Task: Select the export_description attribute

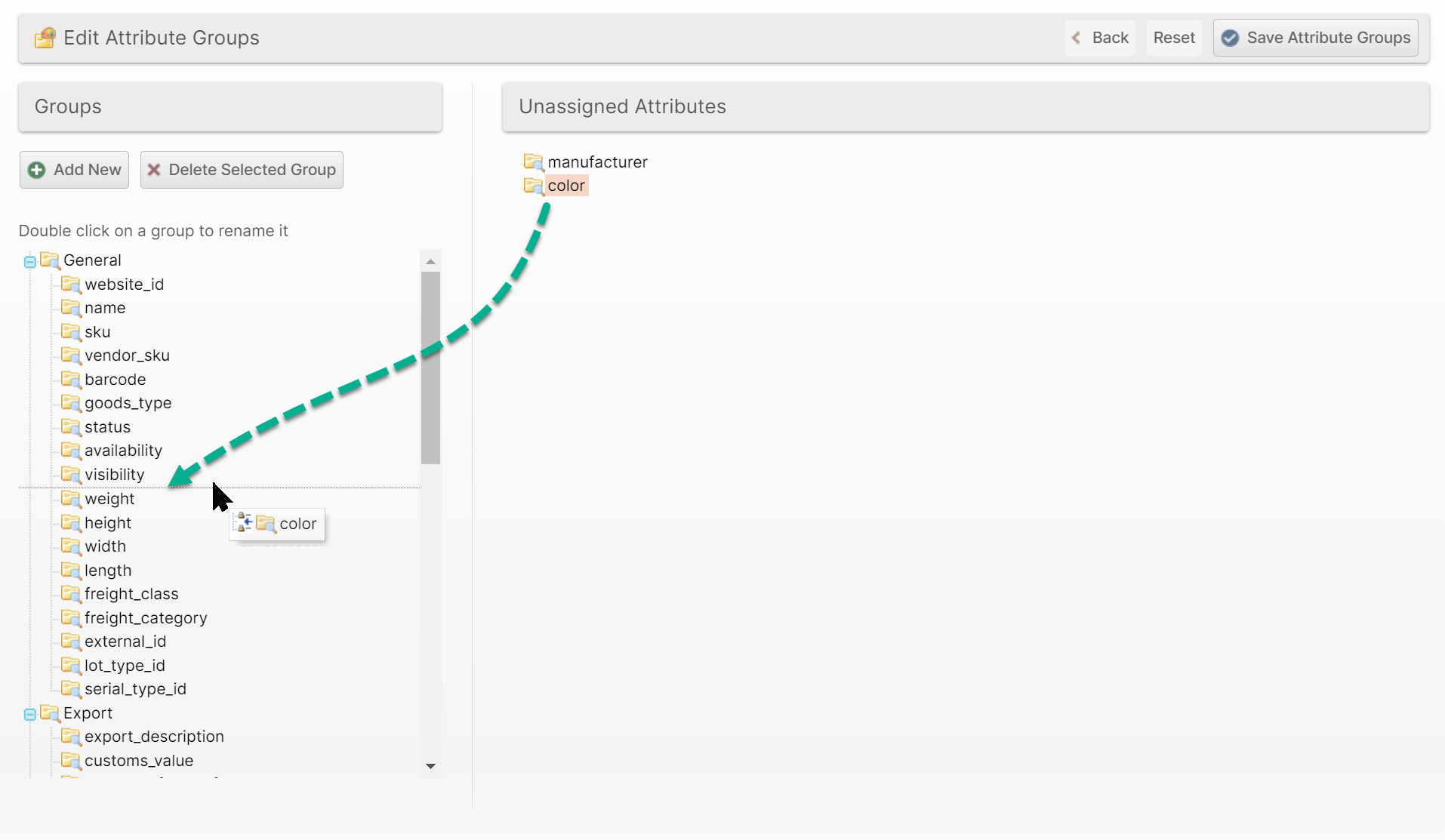Action: [x=154, y=737]
